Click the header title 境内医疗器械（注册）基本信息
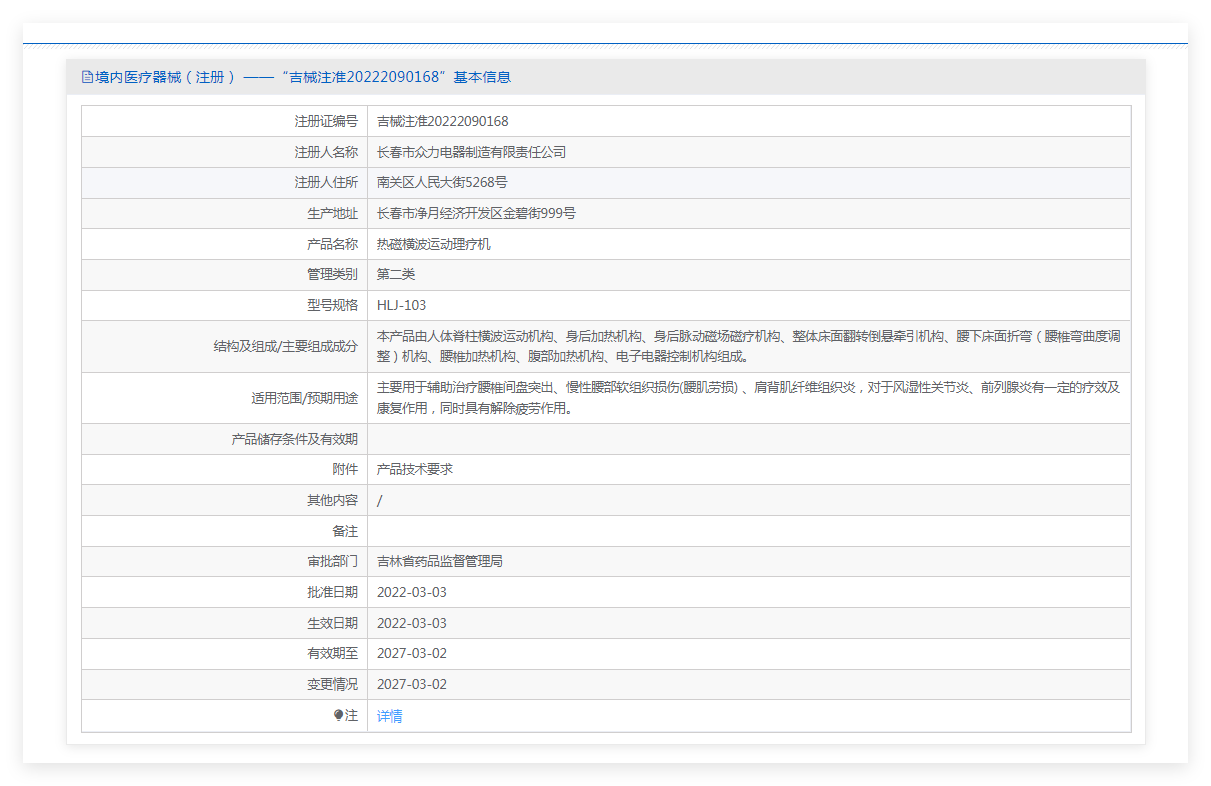Viewport: 1211px width, 786px height. pos(302,77)
